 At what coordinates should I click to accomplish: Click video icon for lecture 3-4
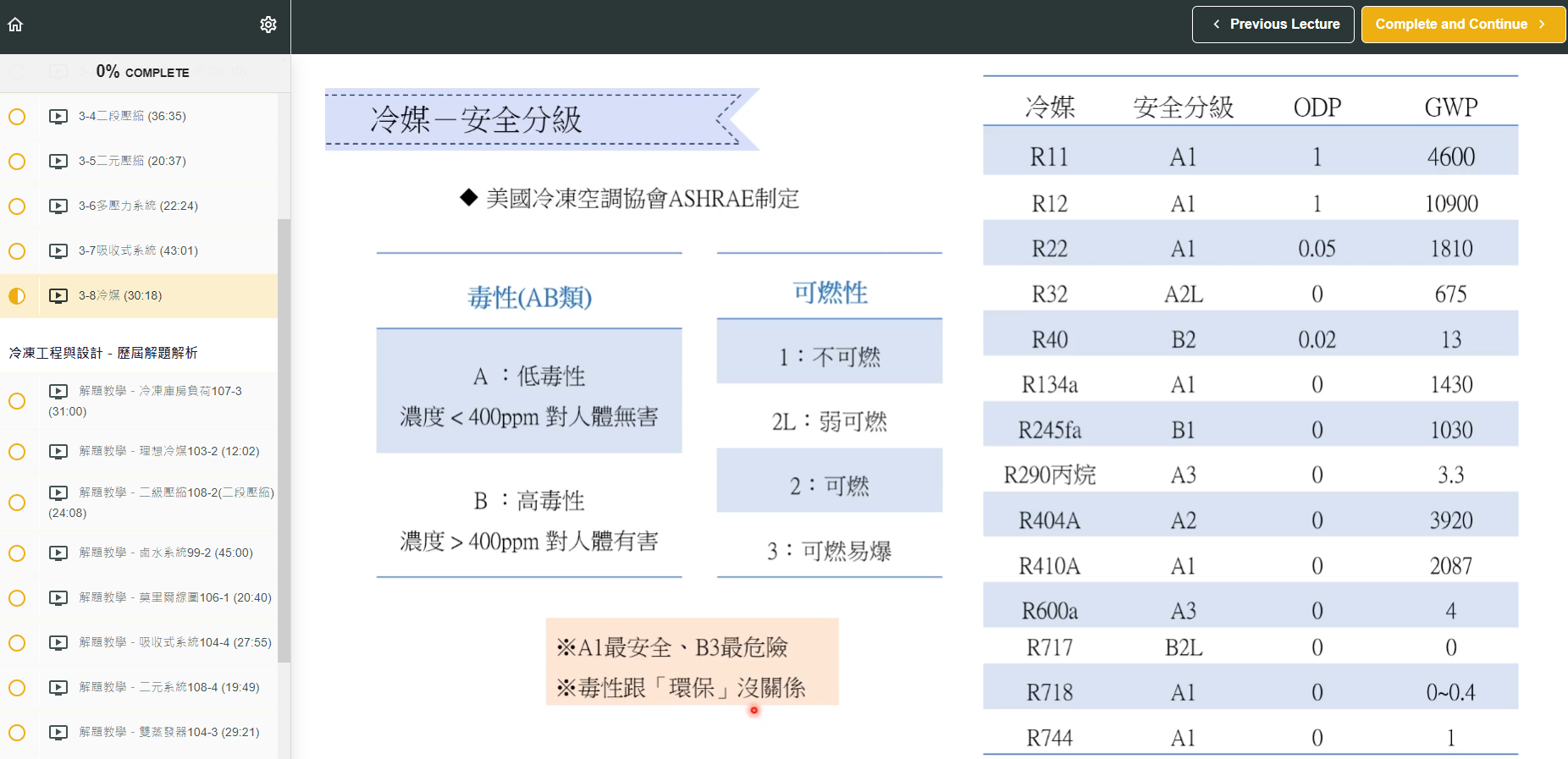tap(58, 116)
